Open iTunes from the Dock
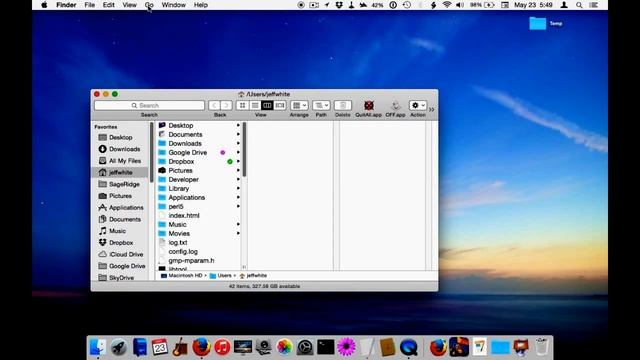 (x=222, y=347)
